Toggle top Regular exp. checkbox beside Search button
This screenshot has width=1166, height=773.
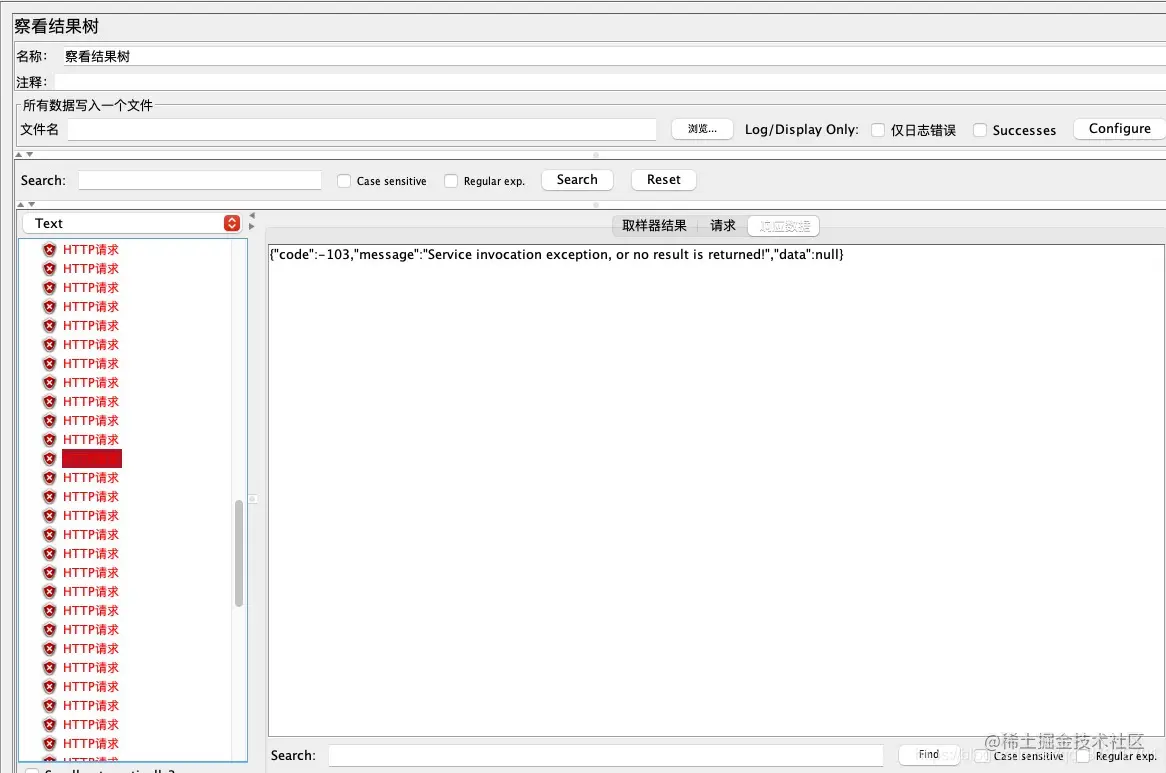click(x=451, y=181)
